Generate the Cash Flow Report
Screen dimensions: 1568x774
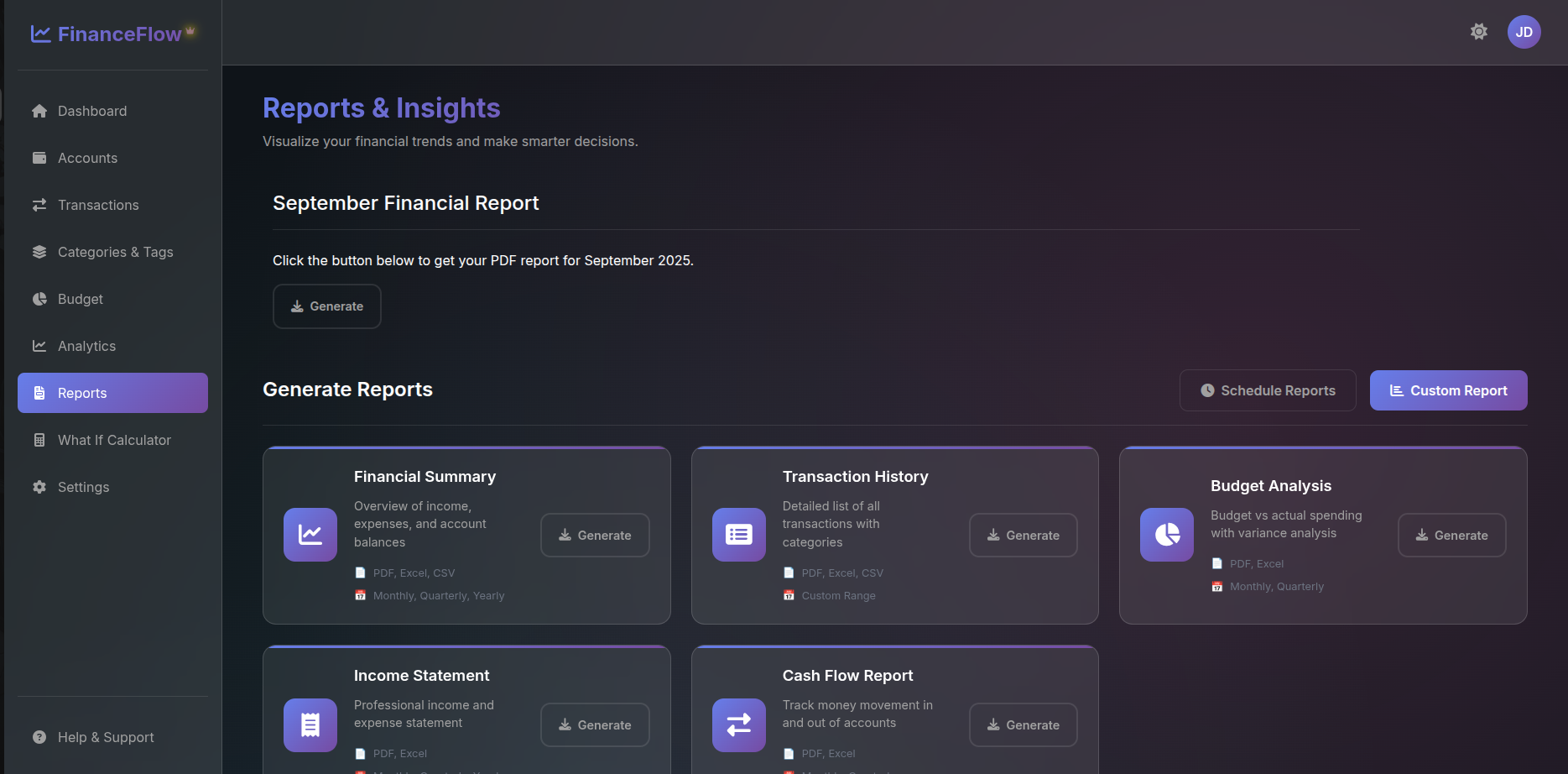click(1023, 725)
